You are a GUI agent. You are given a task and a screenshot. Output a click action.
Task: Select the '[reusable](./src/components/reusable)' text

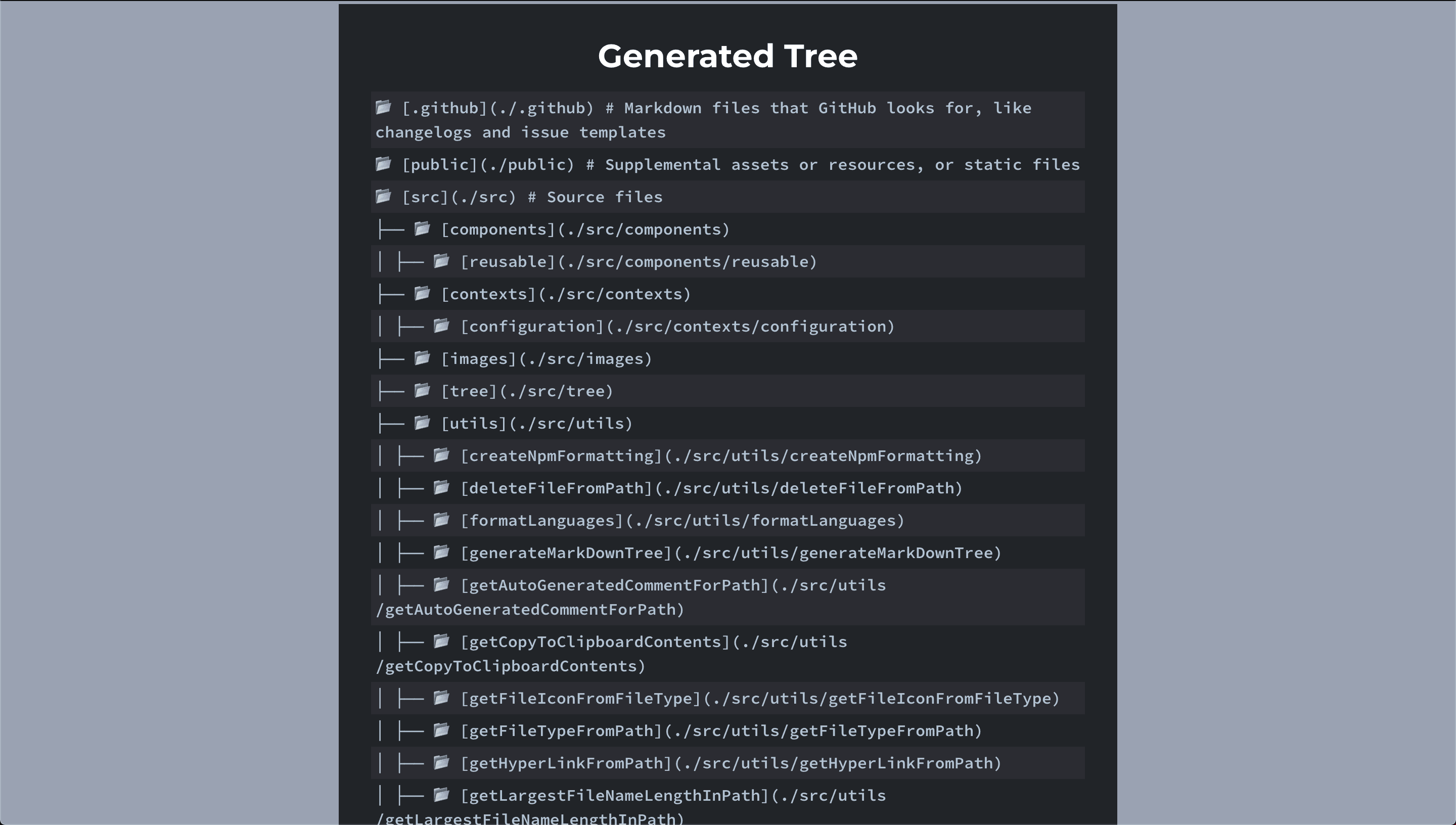639,262
